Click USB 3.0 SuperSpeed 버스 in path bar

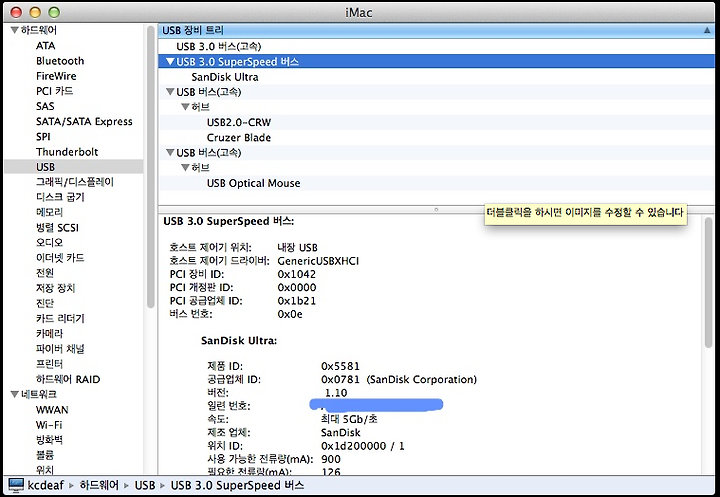[x=237, y=485]
